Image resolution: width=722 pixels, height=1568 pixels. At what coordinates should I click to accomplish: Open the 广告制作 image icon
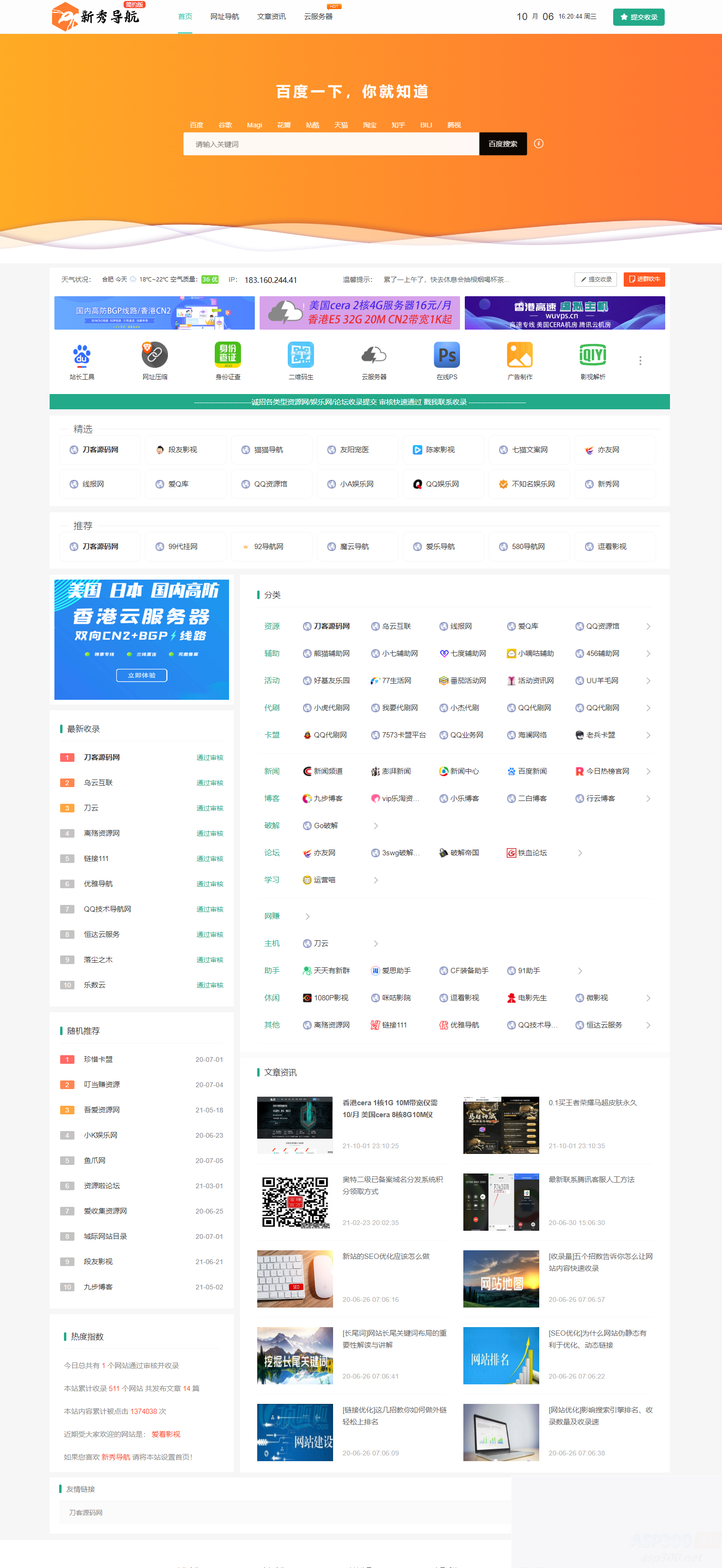click(519, 355)
